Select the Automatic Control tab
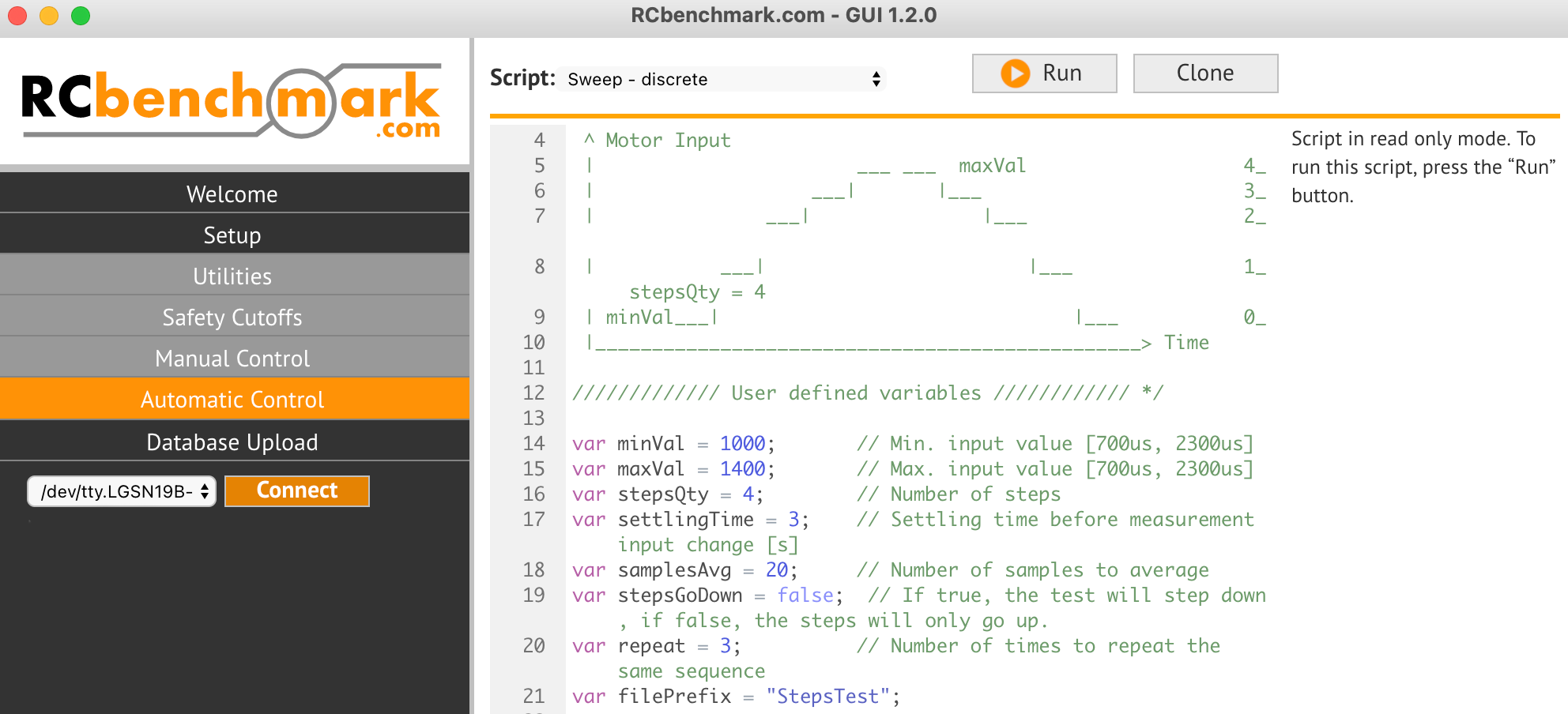 click(x=232, y=400)
